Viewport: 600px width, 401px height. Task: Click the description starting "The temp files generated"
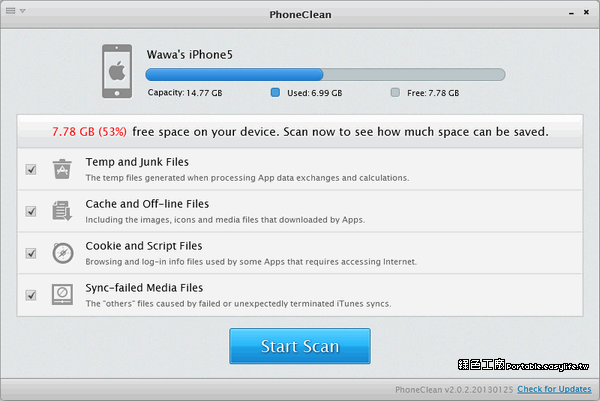click(247, 178)
